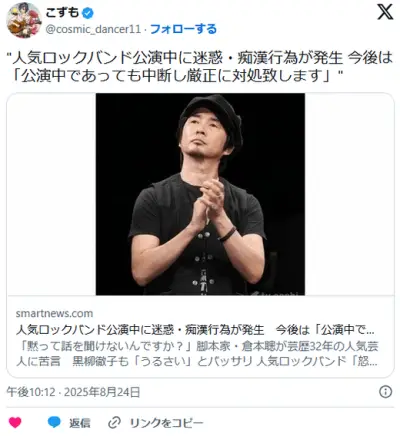The image size is (400, 436).
Task: Click the blue reply speech bubble icon
Action: 54,422
